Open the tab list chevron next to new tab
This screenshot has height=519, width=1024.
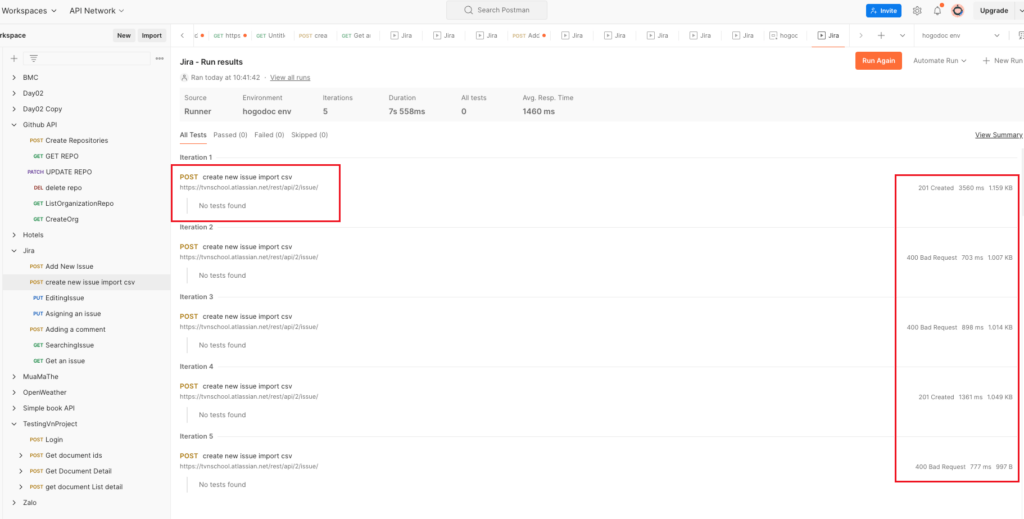(902, 35)
